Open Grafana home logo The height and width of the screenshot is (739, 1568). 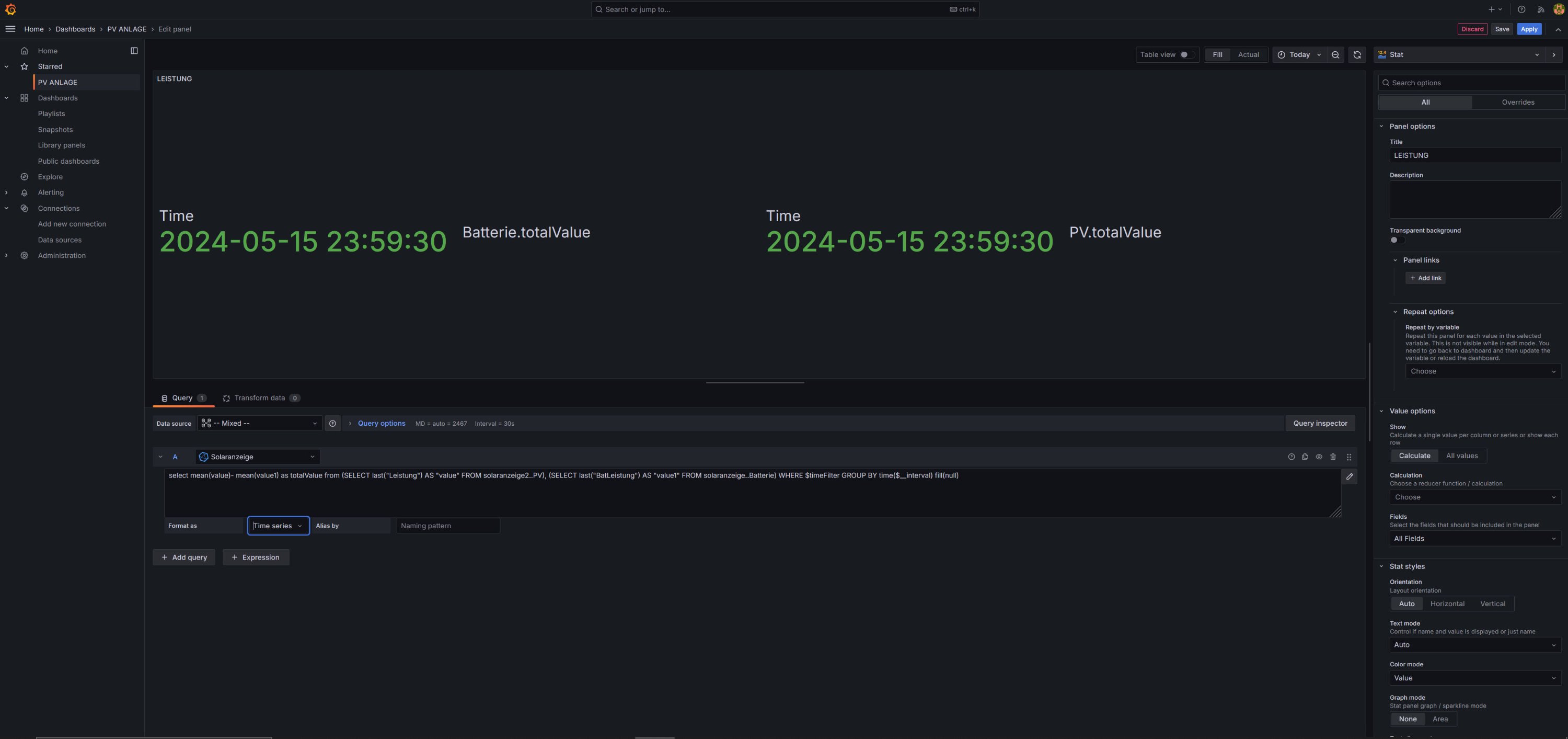pos(10,9)
